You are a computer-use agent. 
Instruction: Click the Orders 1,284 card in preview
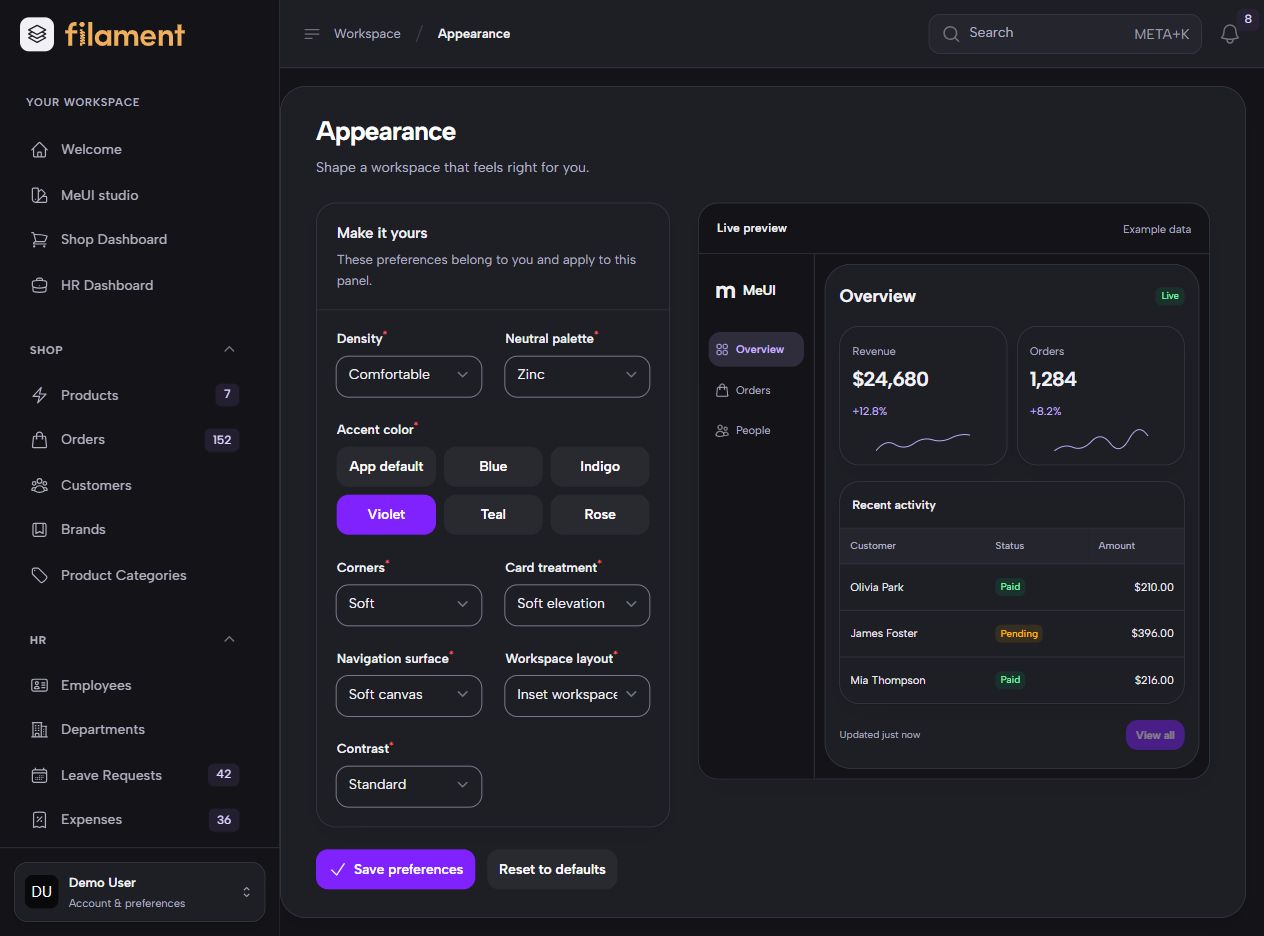pos(1101,396)
